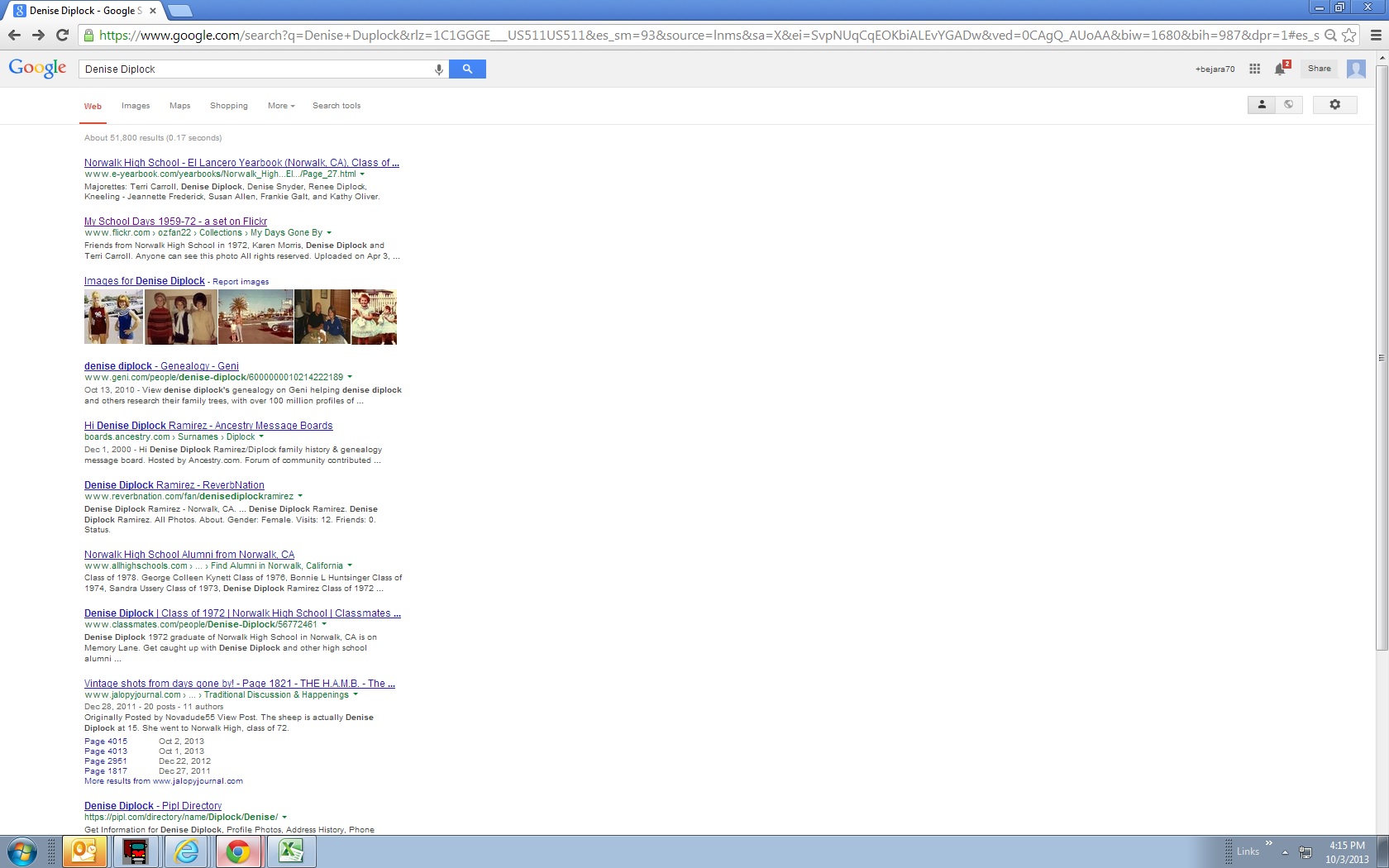1389x868 pixels.
Task: Open the Google apps grid
Action: [x=1254, y=69]
